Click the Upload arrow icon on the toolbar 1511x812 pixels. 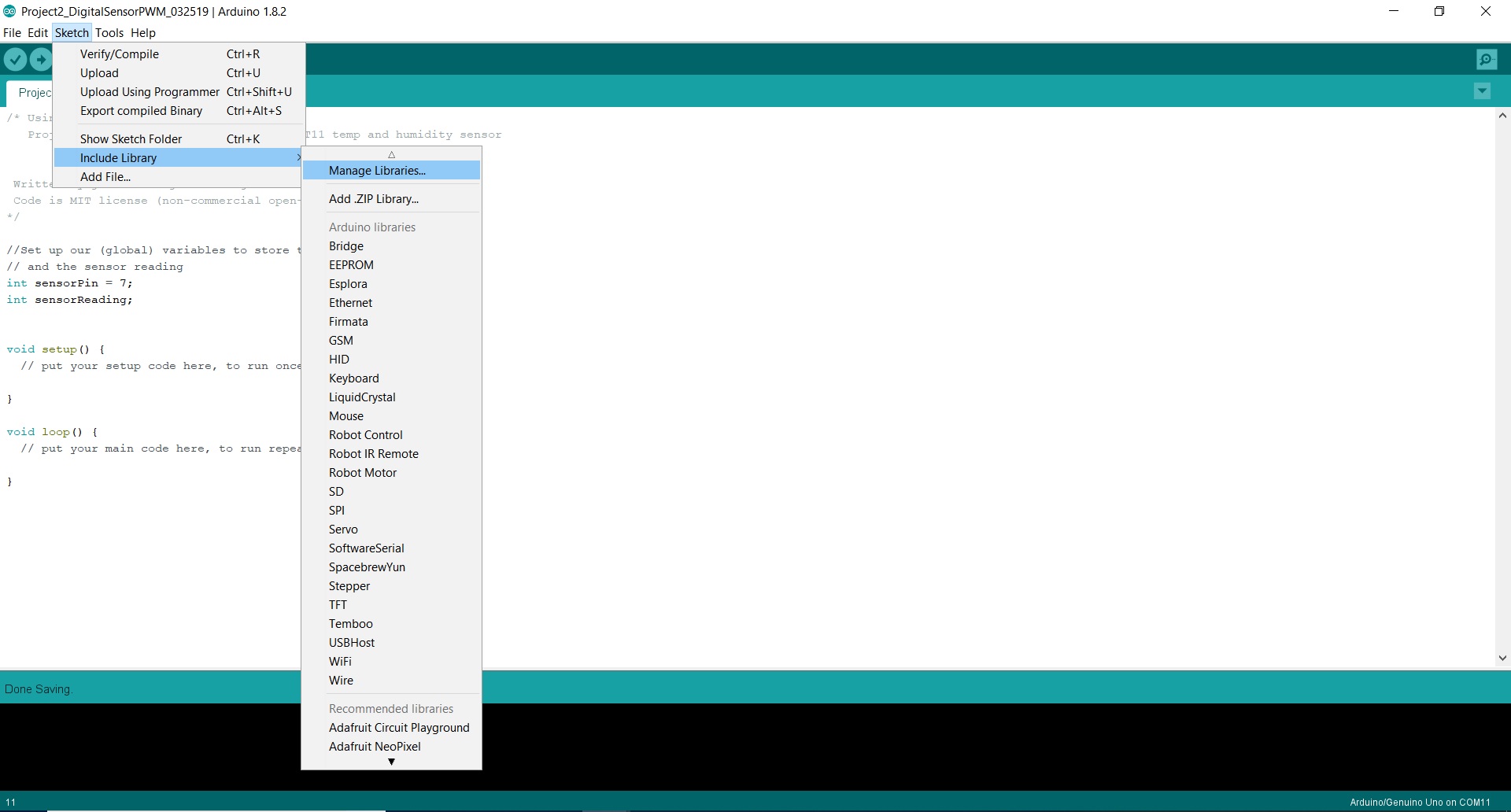point(39,59)
